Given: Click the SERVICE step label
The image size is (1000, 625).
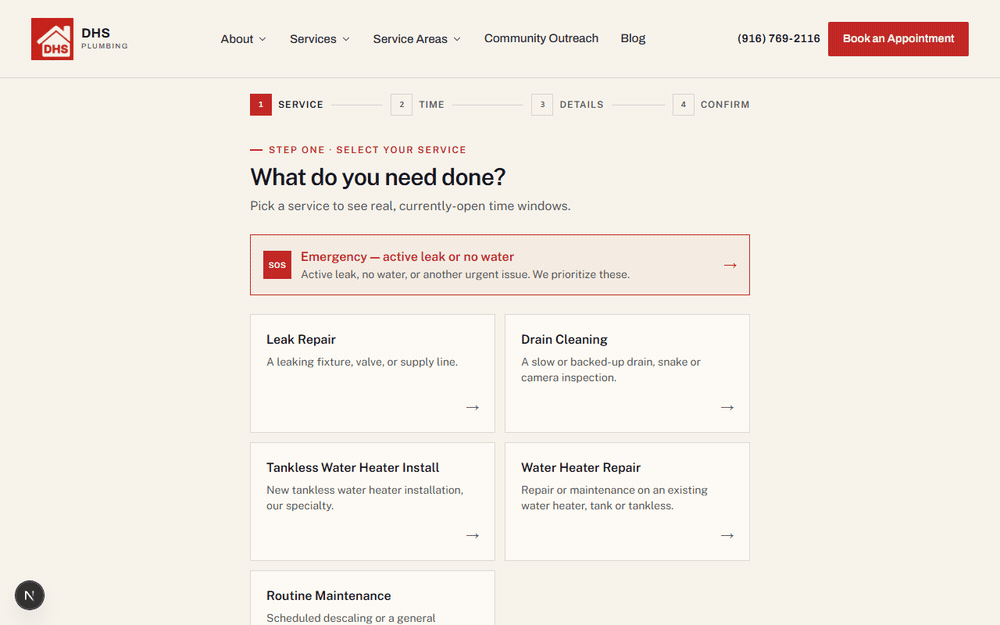Looking at the screenshot, I should click(300, 105).
